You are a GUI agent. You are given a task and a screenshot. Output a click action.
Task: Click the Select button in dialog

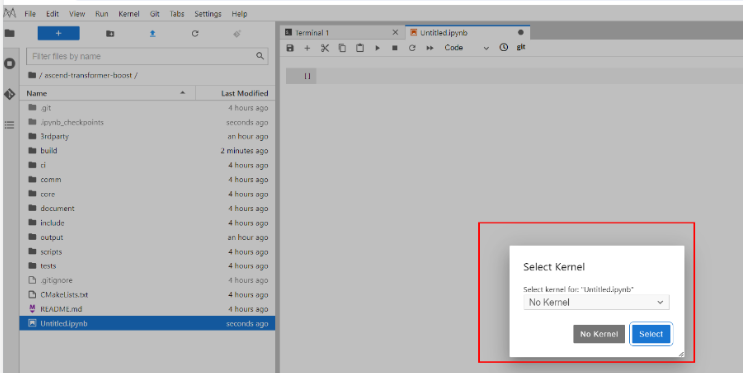[651, 334]
